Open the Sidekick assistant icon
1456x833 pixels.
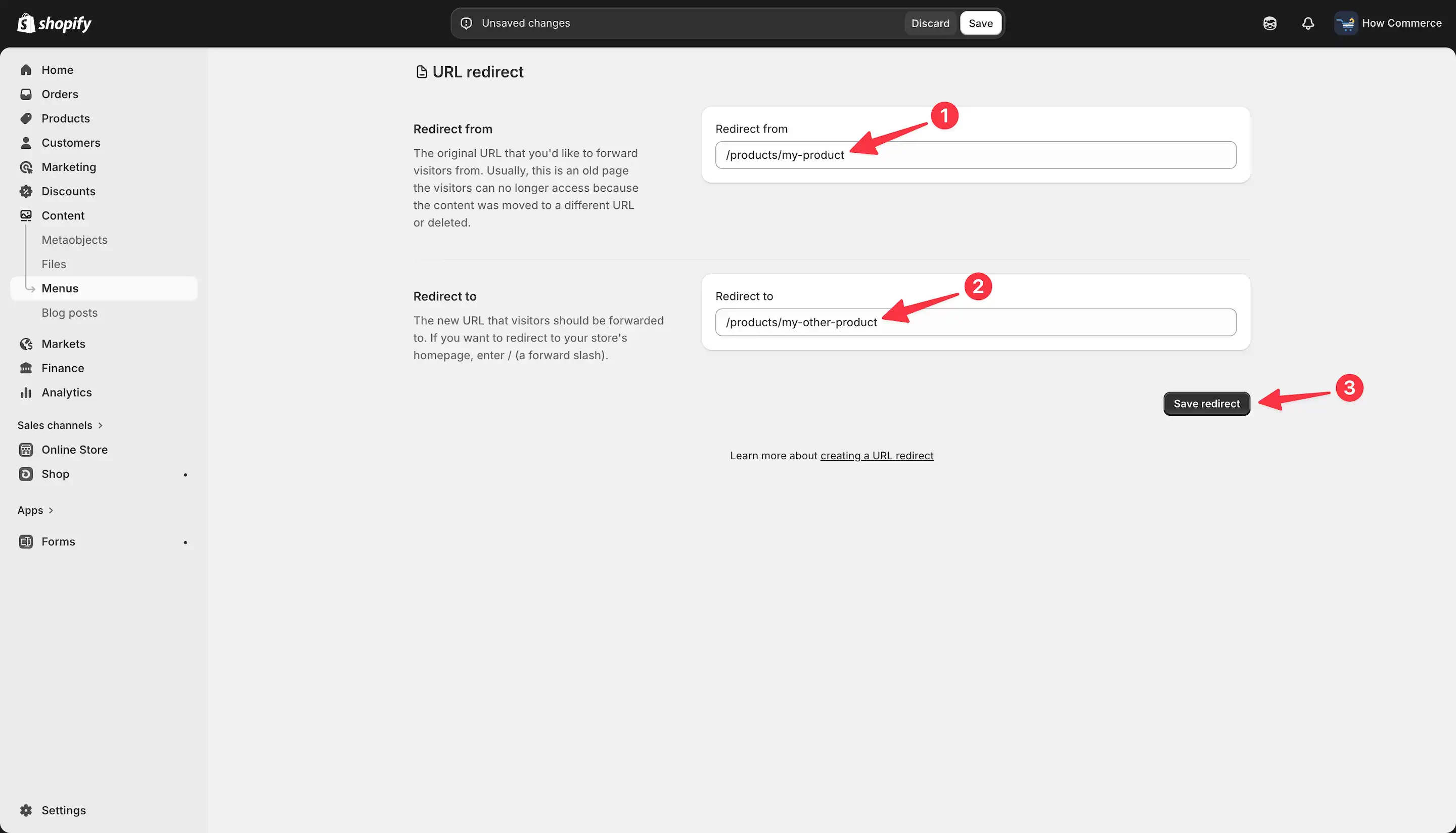1269,23
